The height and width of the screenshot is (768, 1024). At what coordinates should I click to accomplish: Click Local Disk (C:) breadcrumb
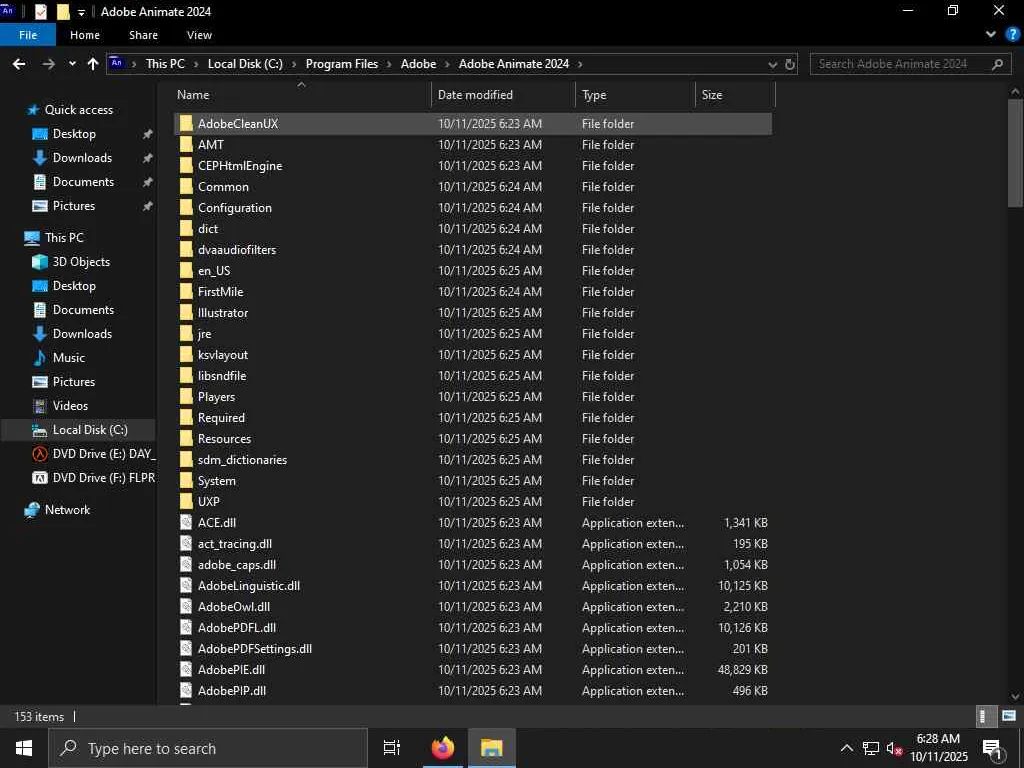[x=245, y=64]
